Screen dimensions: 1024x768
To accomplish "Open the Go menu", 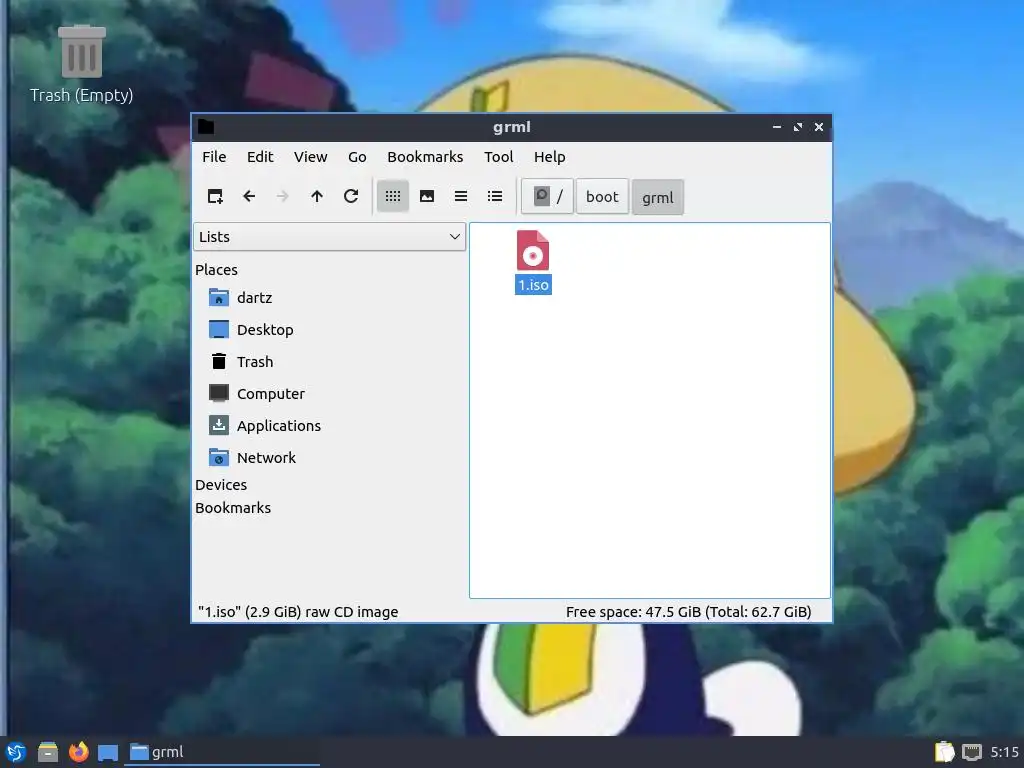I will (357, 157).
